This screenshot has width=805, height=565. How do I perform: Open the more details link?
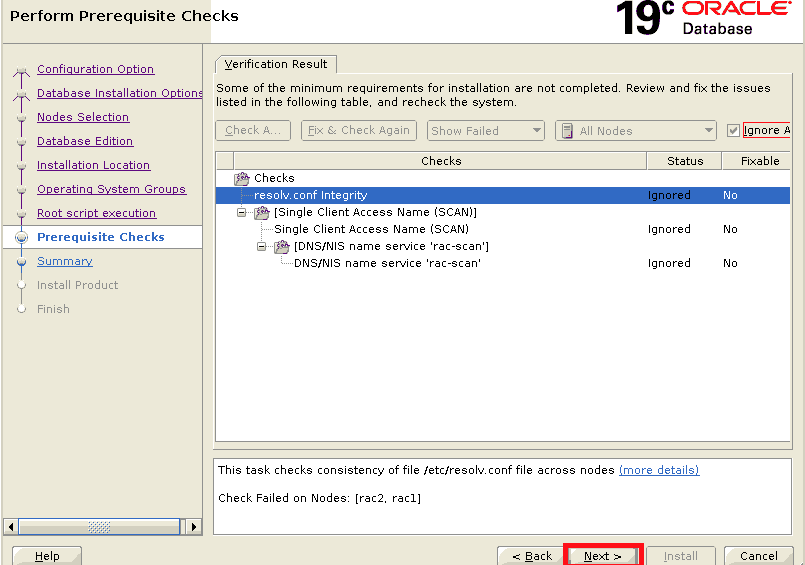(x=659, y=470)
